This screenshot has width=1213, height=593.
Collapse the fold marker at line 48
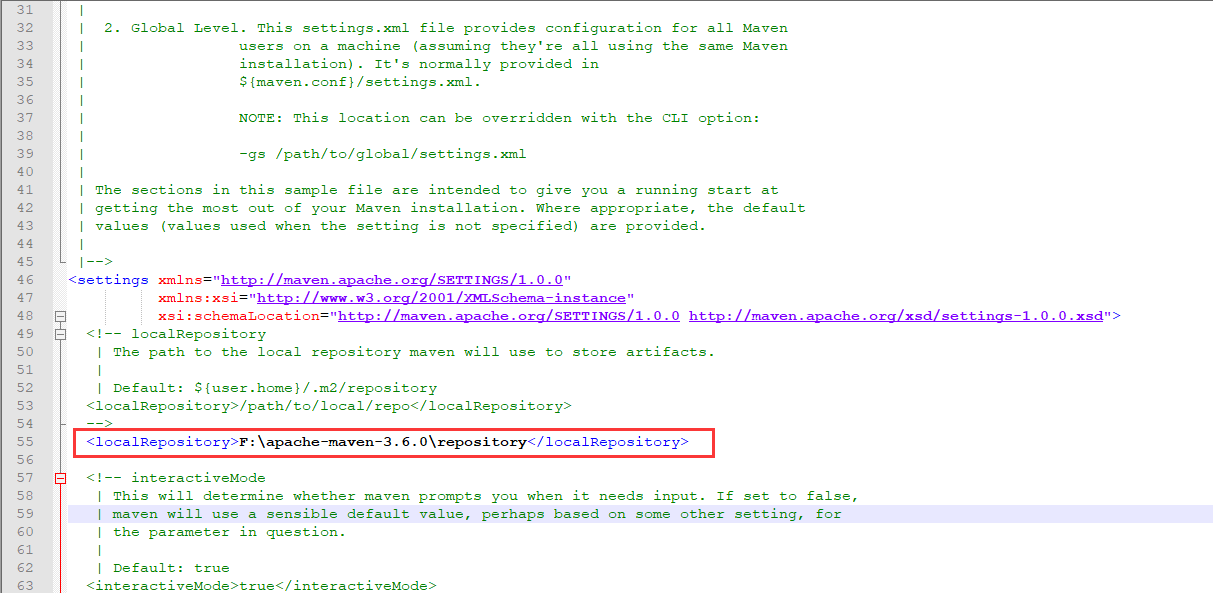coord(61,316)
